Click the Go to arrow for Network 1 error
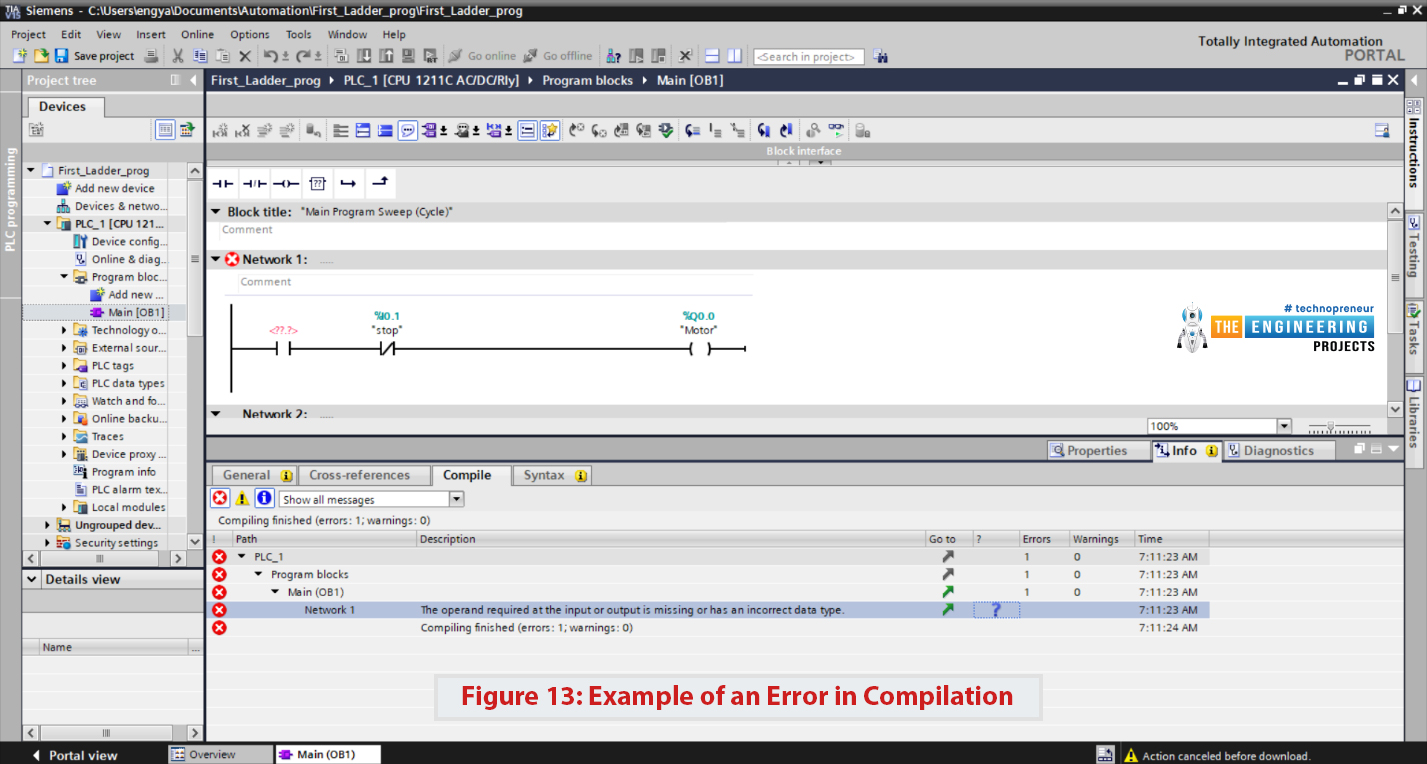 (x=948, y=609)
